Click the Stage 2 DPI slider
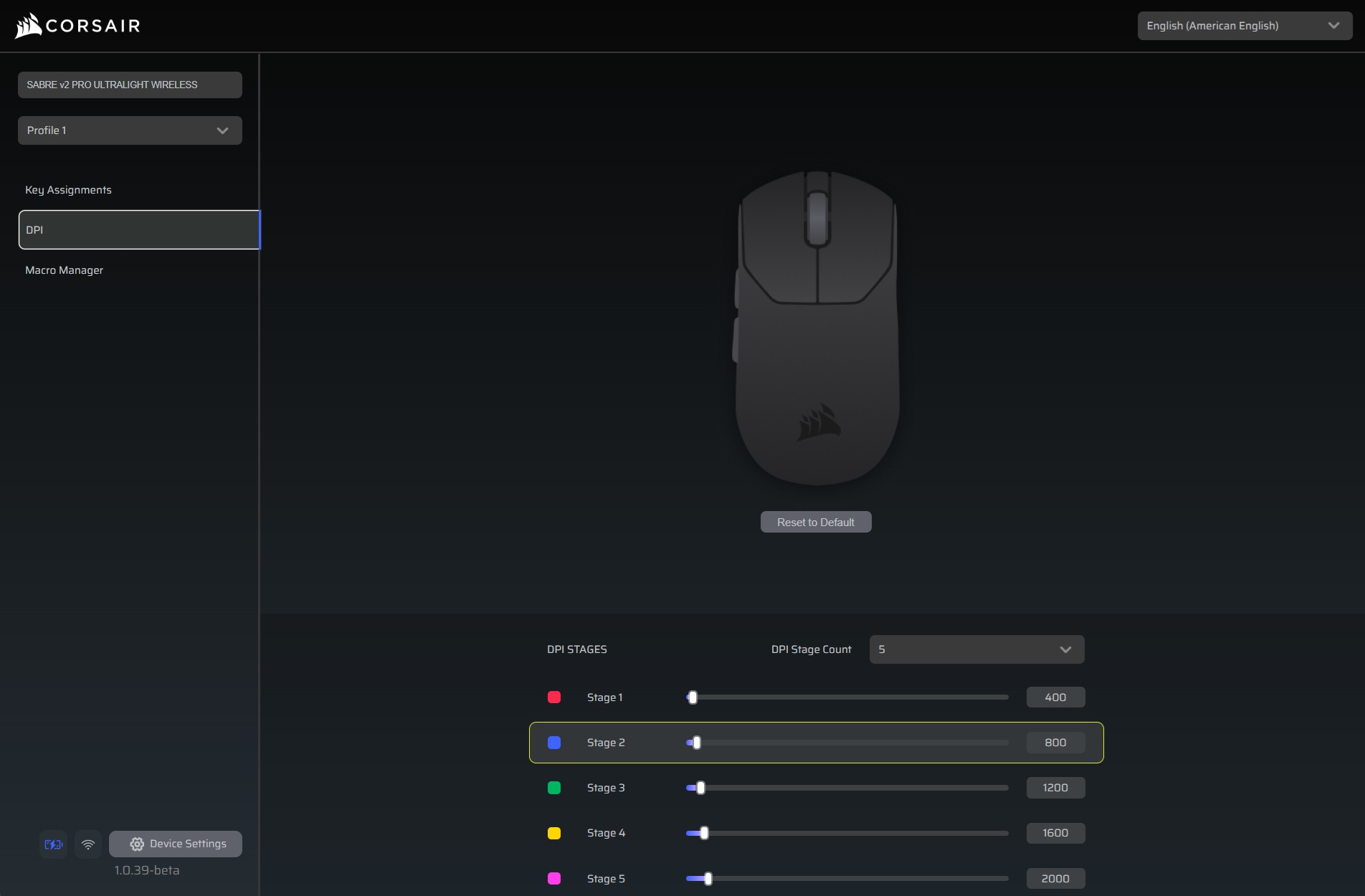 point(847,743)
